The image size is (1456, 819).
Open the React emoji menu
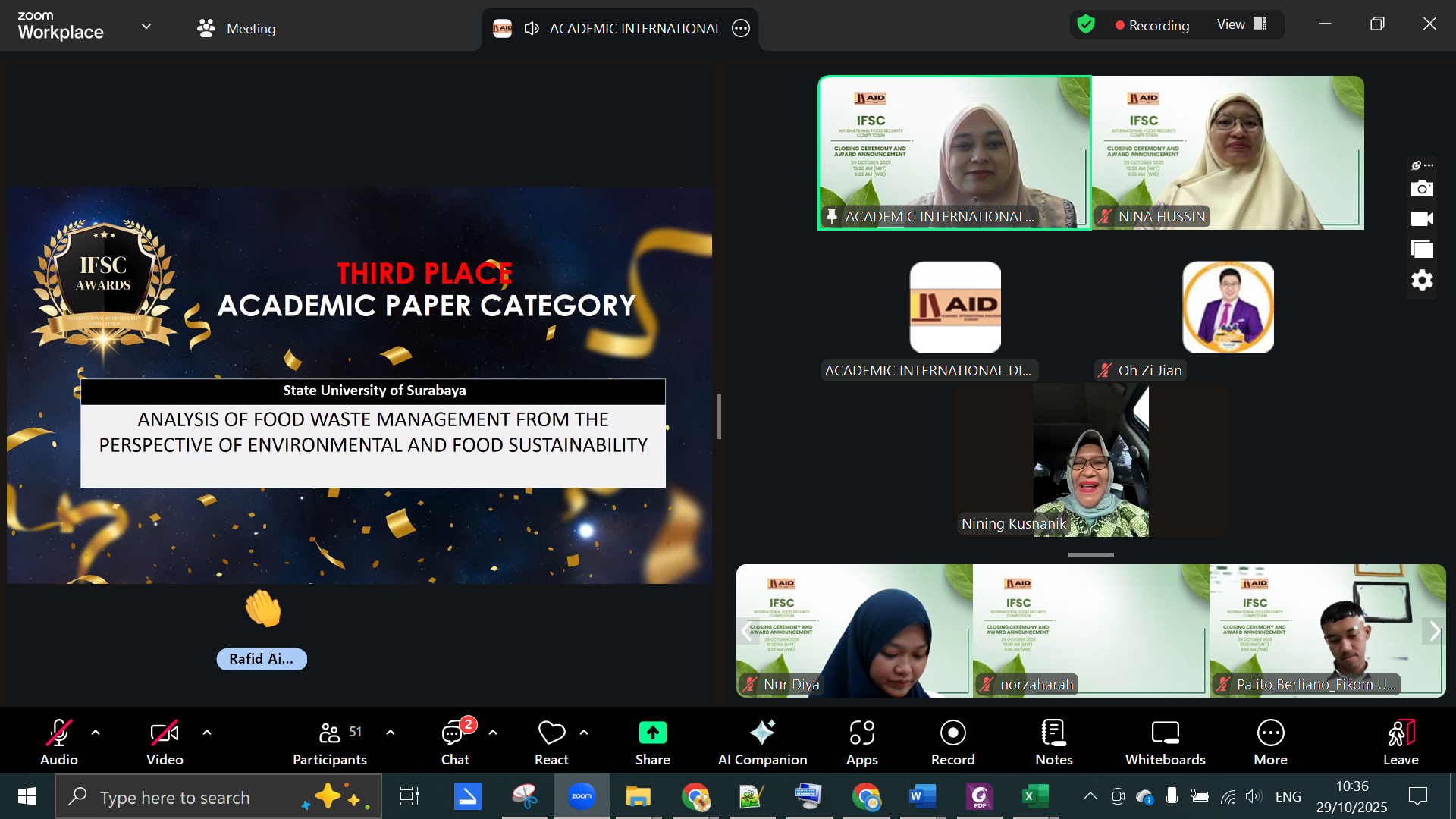pos(551,742)
